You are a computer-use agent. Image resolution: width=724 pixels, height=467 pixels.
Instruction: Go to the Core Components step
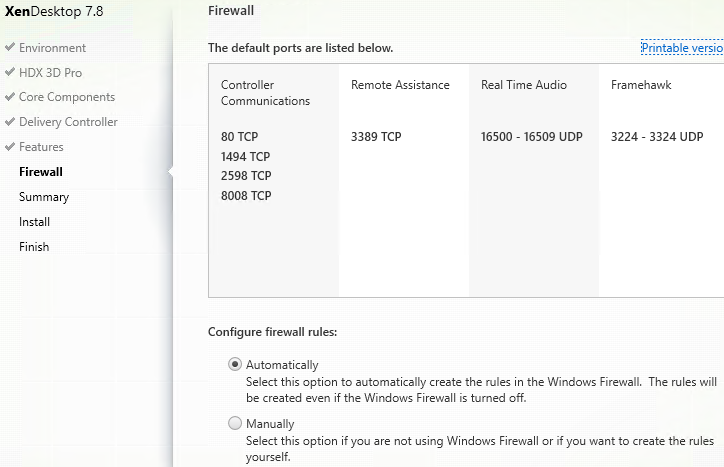coord(67,97)
